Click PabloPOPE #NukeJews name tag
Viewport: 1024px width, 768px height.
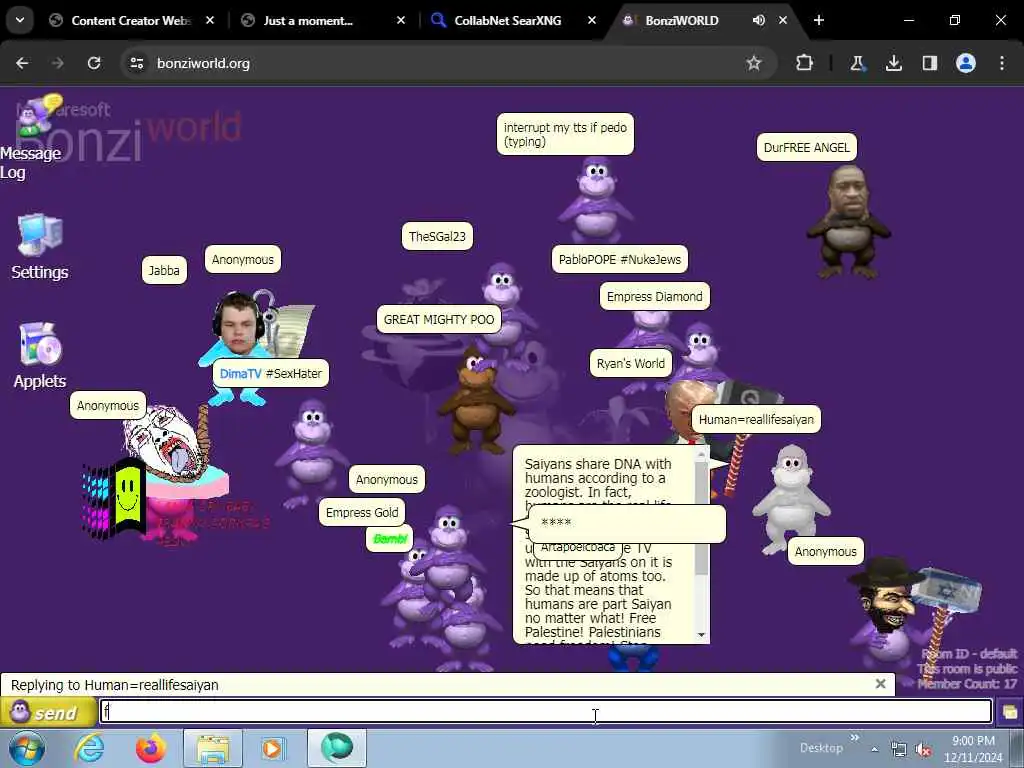pos(620,259)
